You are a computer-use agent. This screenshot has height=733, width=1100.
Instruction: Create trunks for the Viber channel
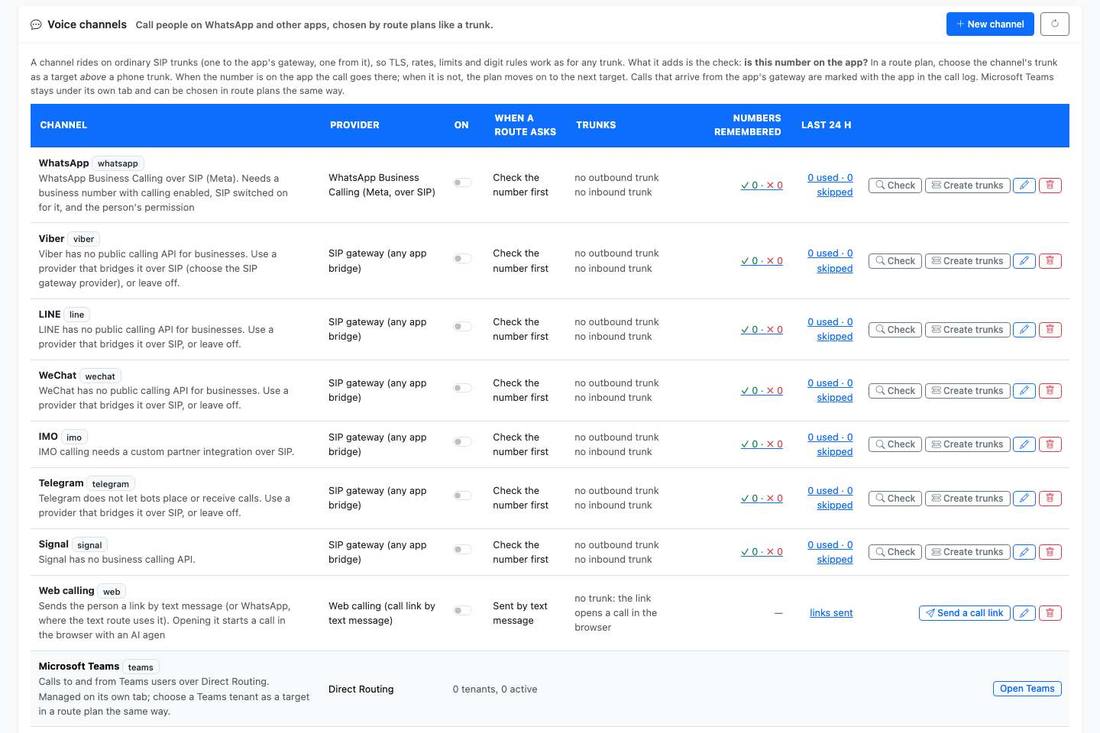967,261
